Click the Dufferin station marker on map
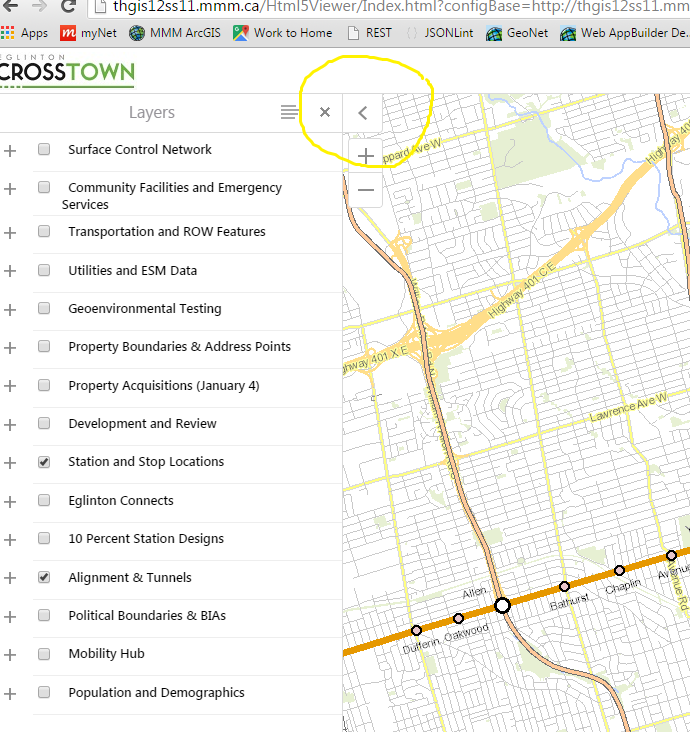Viewport: 690px width, 732px height. pos(416,630)
